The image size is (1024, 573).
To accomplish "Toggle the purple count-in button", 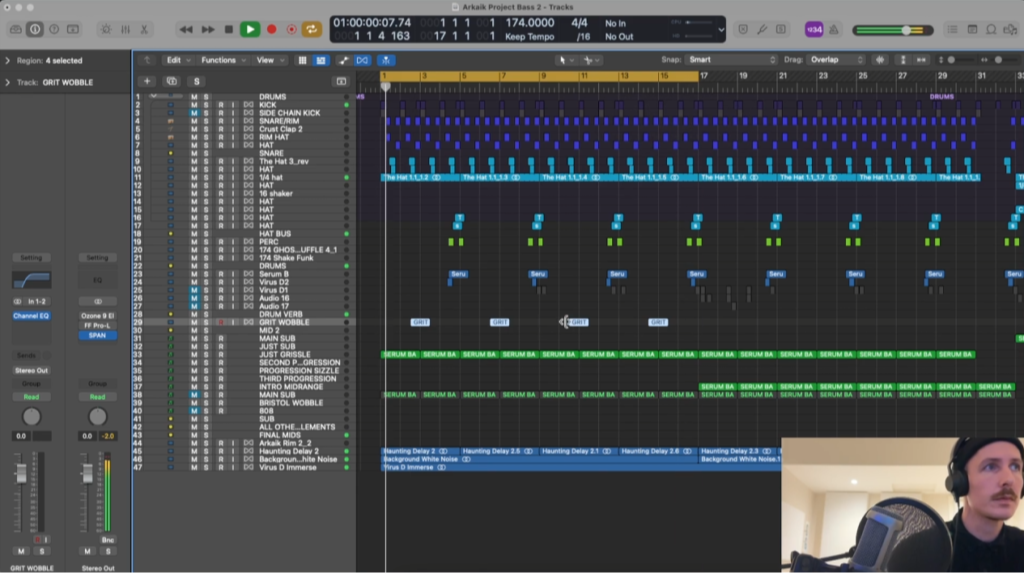I will point(814,30).
